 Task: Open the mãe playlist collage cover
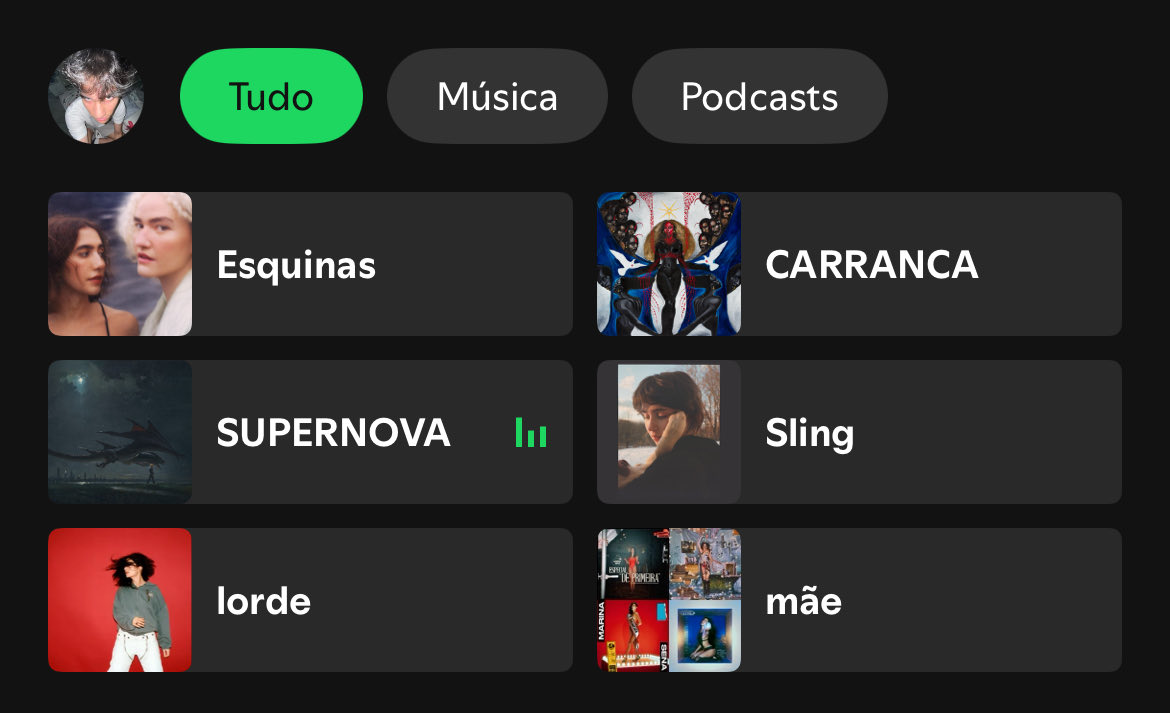click(x=669, y=600)
